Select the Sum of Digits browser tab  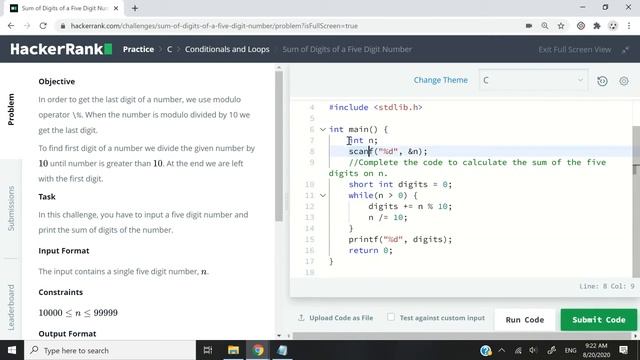(64, 8)
